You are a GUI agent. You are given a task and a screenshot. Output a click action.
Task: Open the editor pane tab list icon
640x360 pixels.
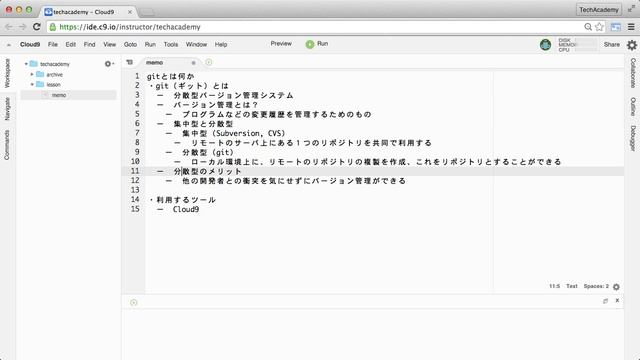130,62
